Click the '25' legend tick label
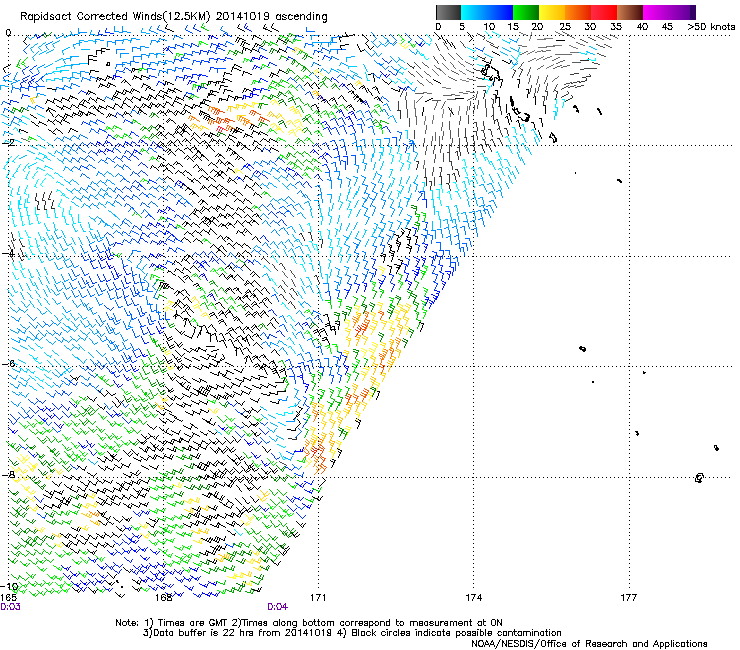 coord(565,27)
